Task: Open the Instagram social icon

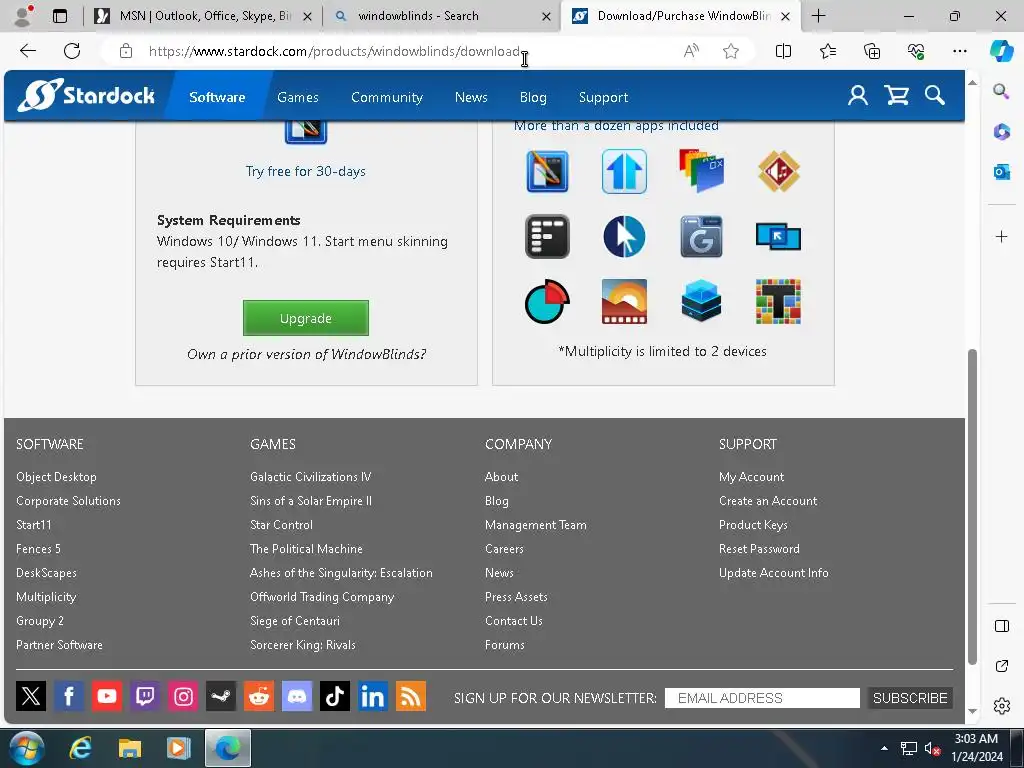Action: (183, 696)
